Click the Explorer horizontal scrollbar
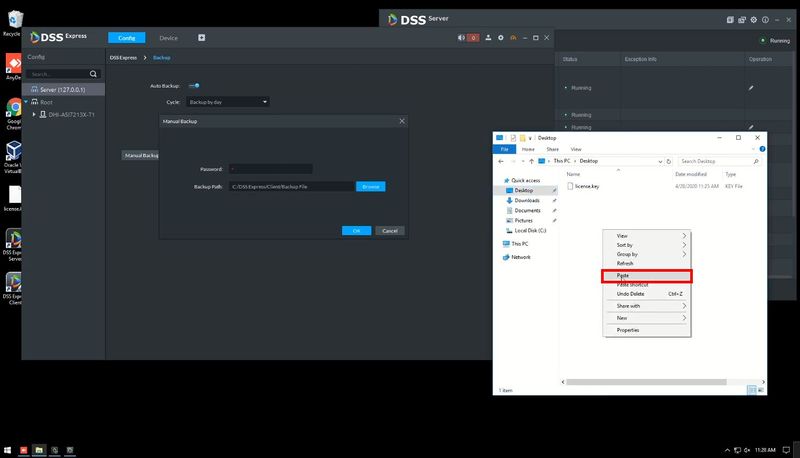 tap(646, 382)
